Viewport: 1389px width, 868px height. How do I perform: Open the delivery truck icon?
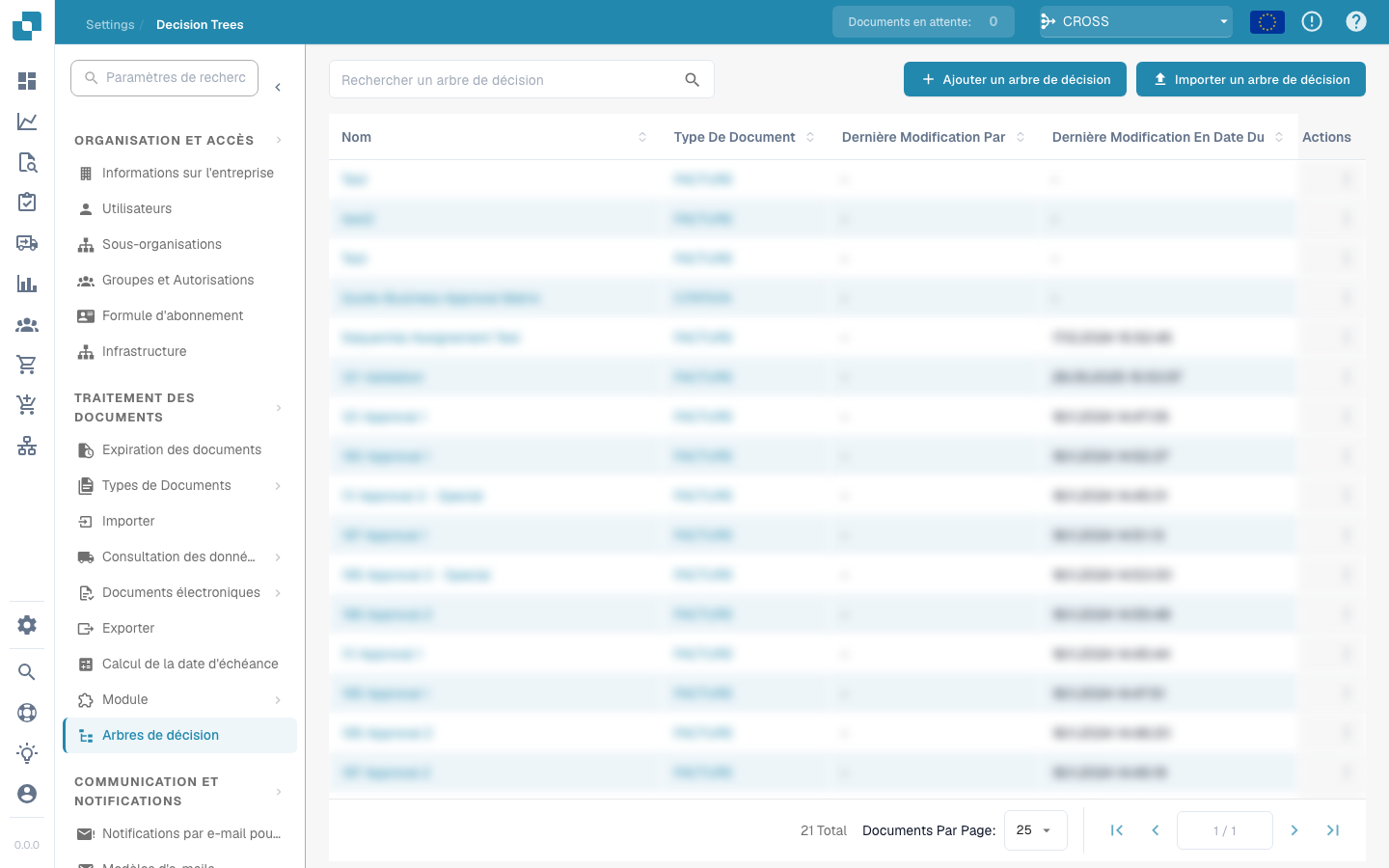click(x=27, y=243)
